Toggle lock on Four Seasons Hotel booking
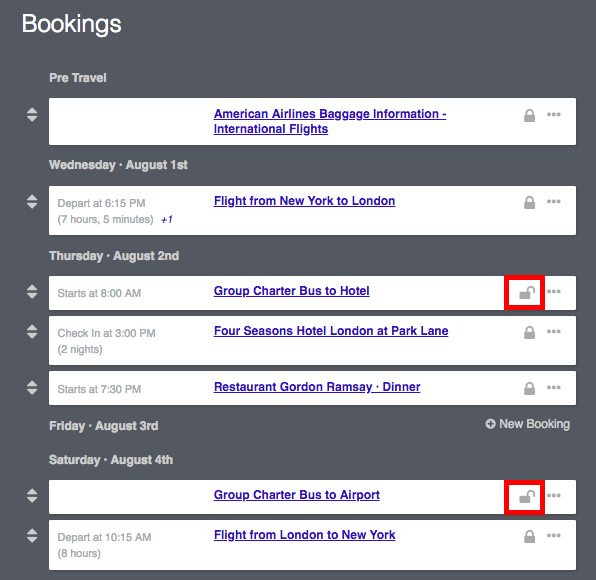The height and width of the screenshot is (580, 596). [x=529, y=333]
